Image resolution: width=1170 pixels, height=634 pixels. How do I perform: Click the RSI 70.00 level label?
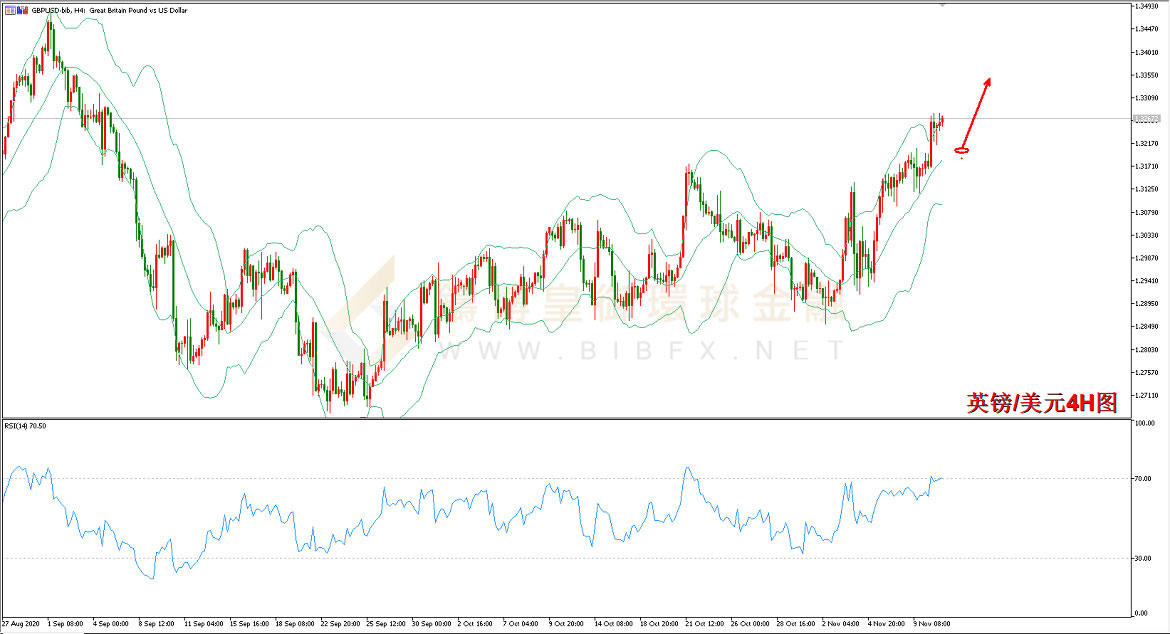(x=1142, y=479)
